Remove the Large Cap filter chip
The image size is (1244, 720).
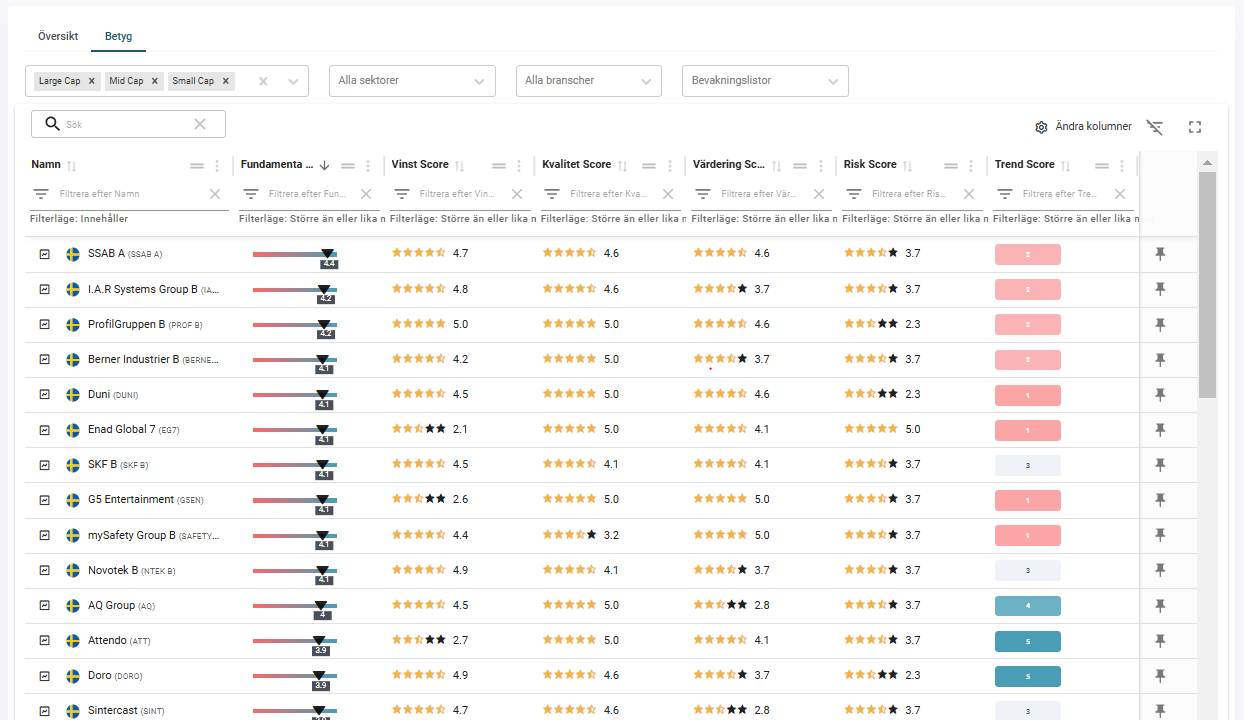pos(92,81)
